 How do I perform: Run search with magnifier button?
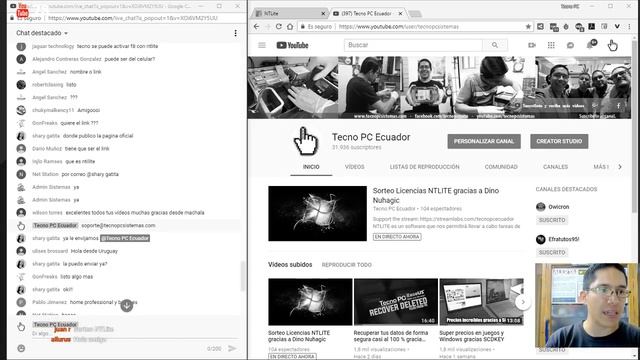[495, 45]
